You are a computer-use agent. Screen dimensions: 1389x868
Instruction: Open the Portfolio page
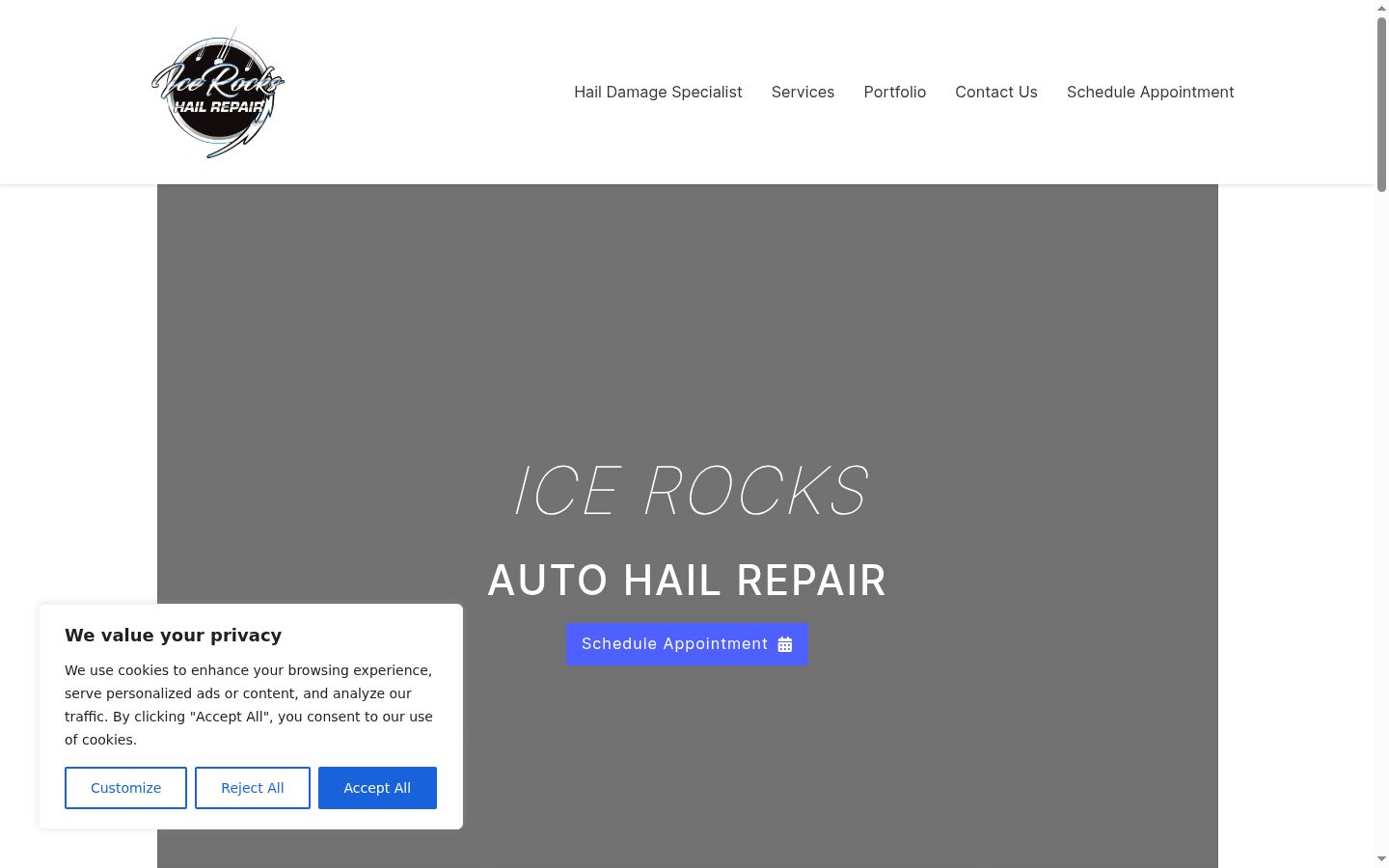[x=895, y=92]
